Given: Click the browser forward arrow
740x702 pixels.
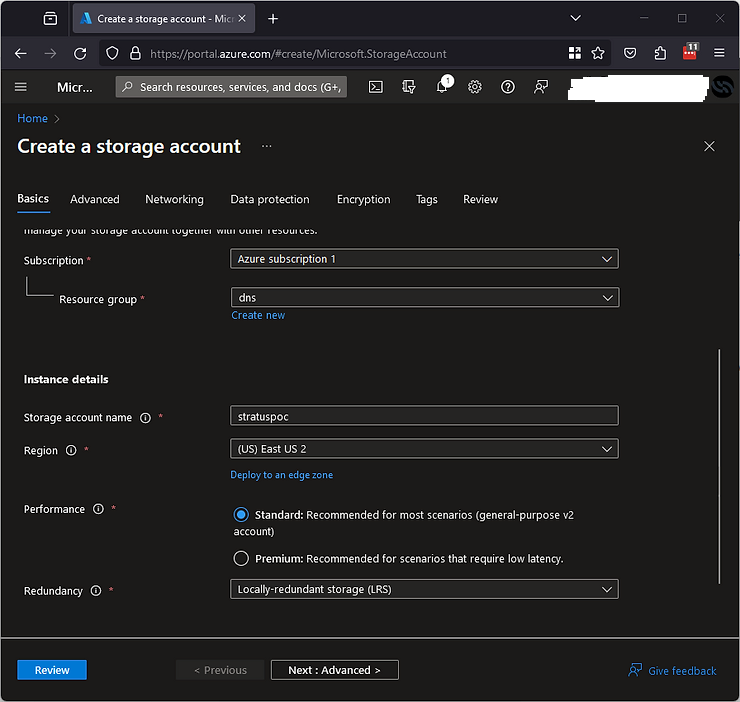Looking at the screenshot, I should pyautogui.click(x=50, y=54).
